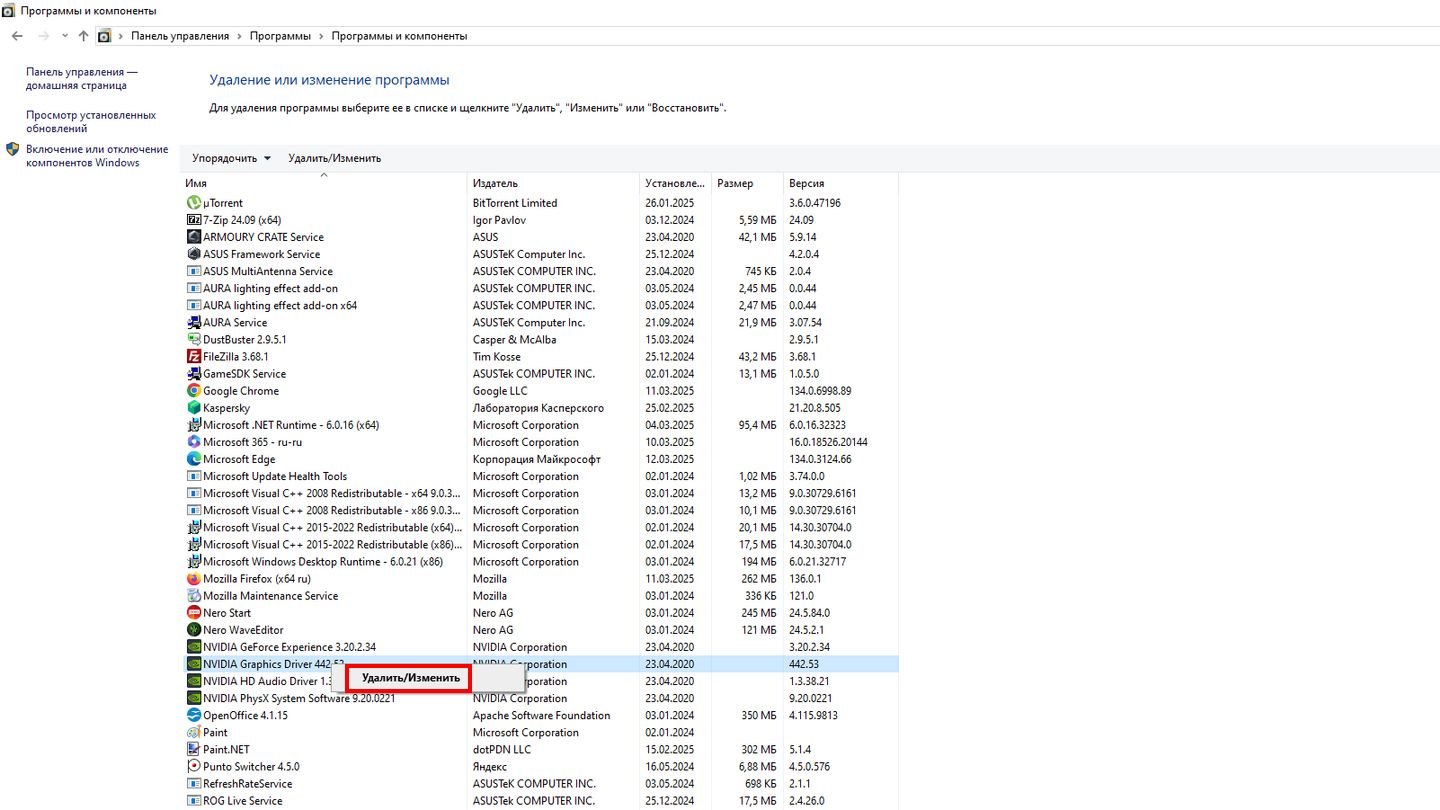
Task: Expand the chevron right after Программы breadcrumb
Action: click(321, 36)
